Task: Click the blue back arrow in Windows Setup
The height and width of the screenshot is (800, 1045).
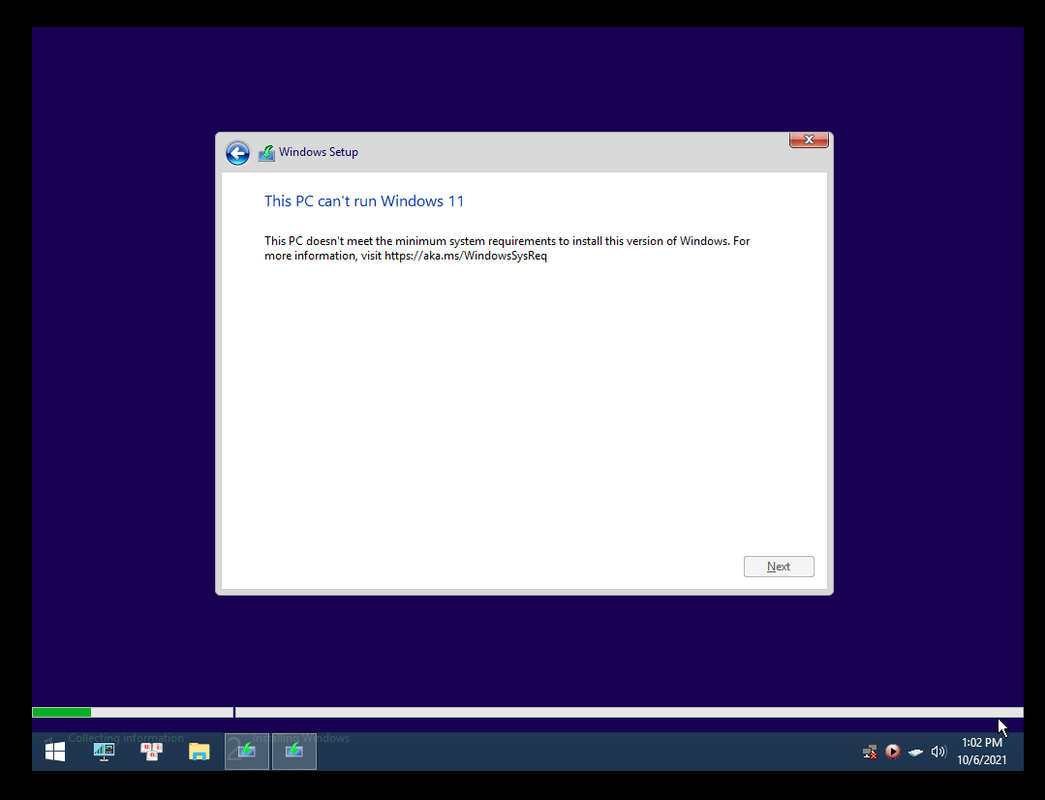Action: pos(237,153)
